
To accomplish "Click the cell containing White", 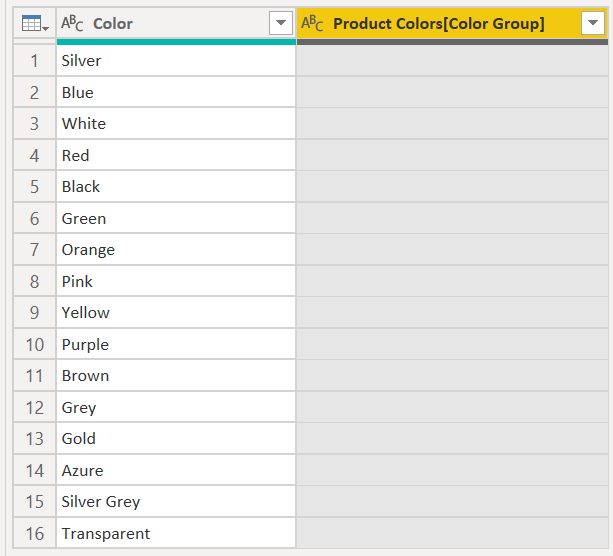I will coord(175,124).
